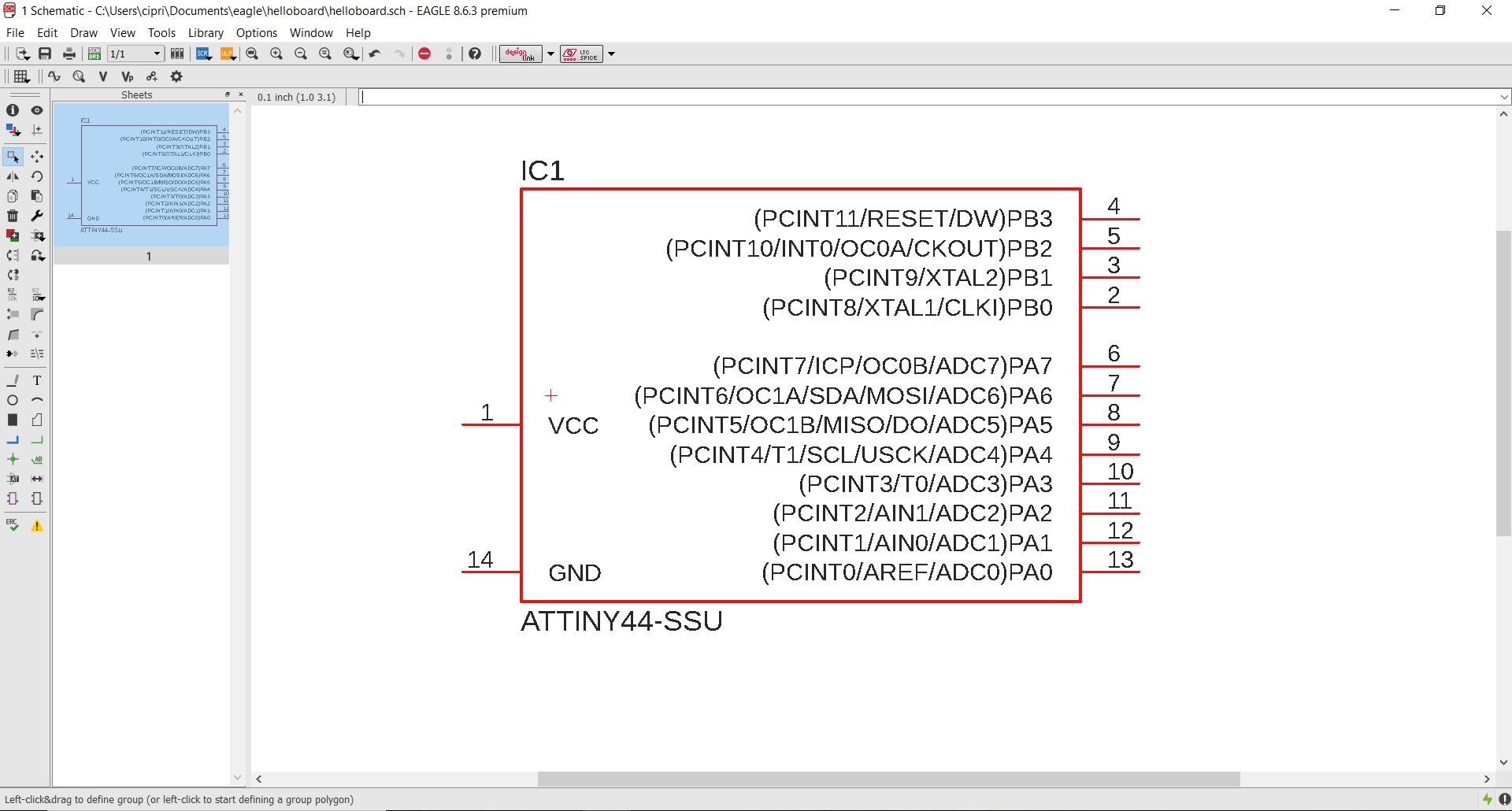The height and width of the screenshot is (811, 1512).
Task: Open the Draw menu
Action: coord(83,32)
